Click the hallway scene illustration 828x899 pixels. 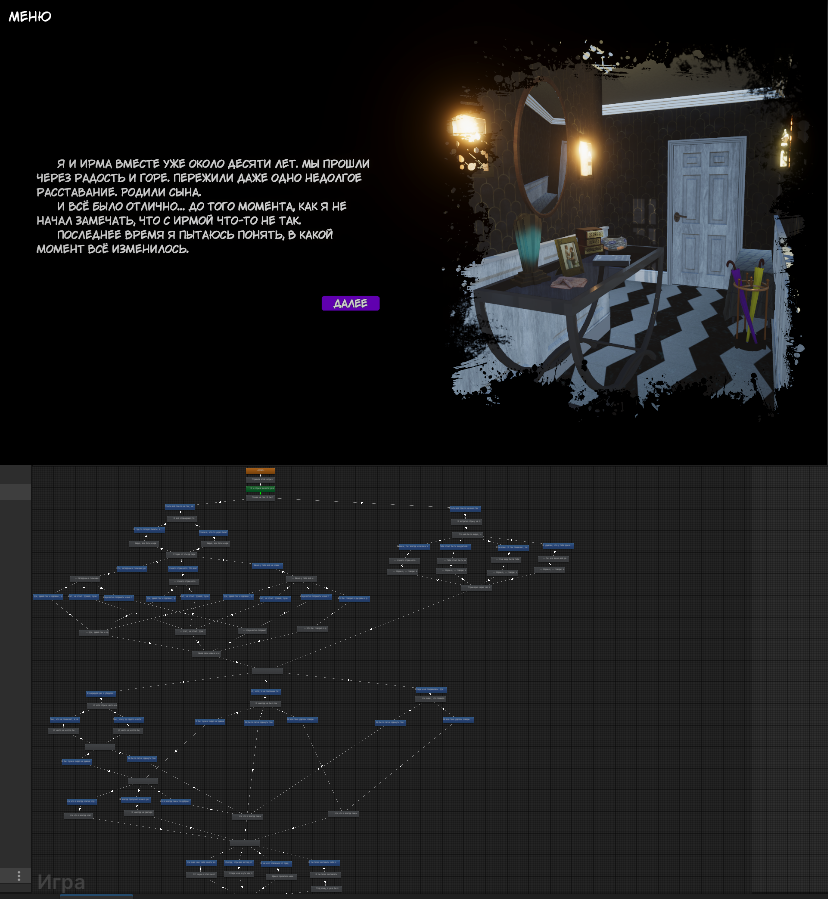coord(625,229)
